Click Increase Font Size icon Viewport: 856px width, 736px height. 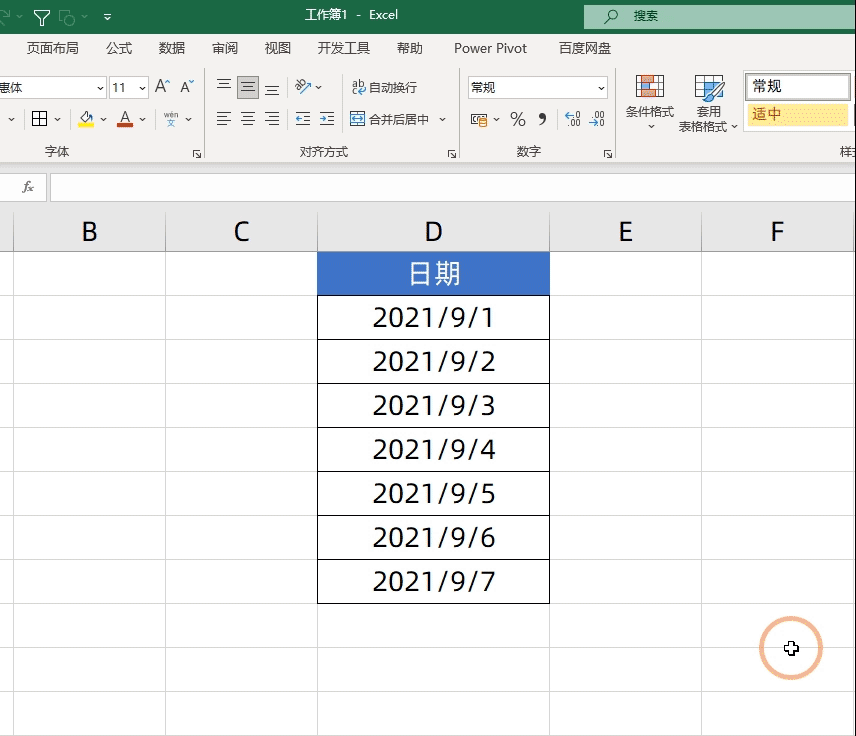163,86
